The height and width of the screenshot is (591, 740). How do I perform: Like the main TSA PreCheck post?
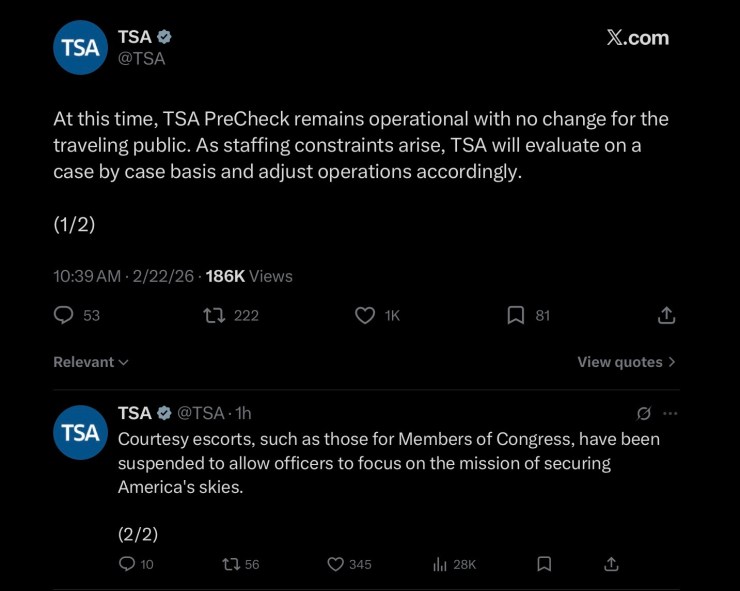pos(365,315)
